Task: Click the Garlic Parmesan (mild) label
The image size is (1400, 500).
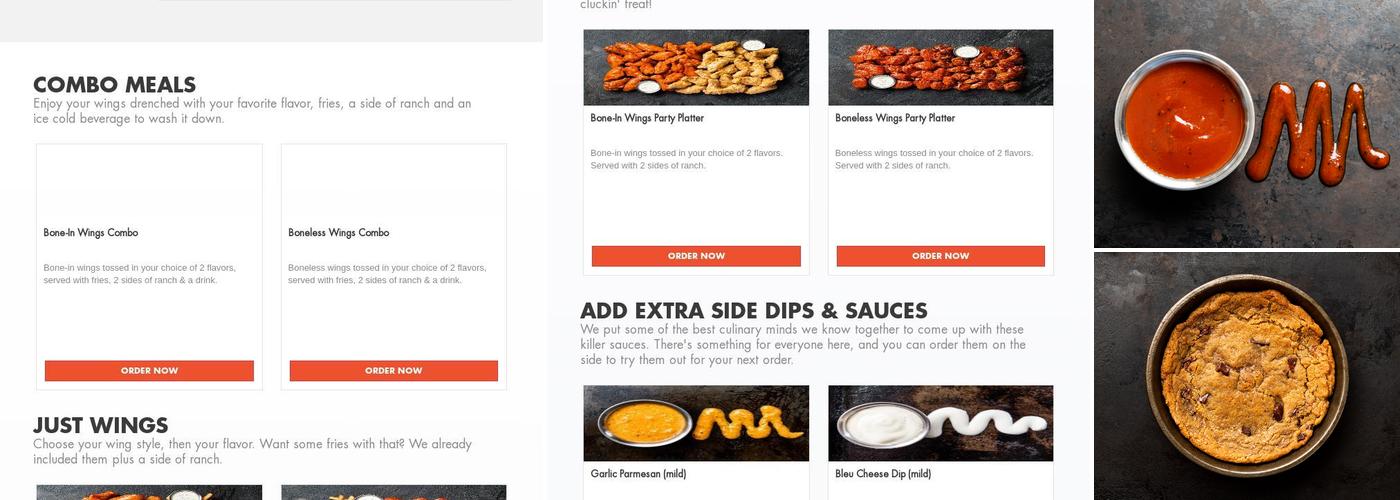Action: (638, 474)
